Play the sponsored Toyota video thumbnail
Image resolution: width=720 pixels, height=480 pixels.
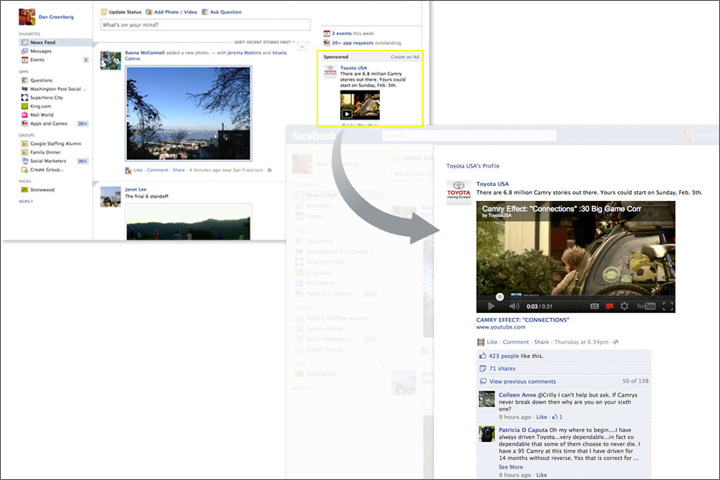pos(360,105)
